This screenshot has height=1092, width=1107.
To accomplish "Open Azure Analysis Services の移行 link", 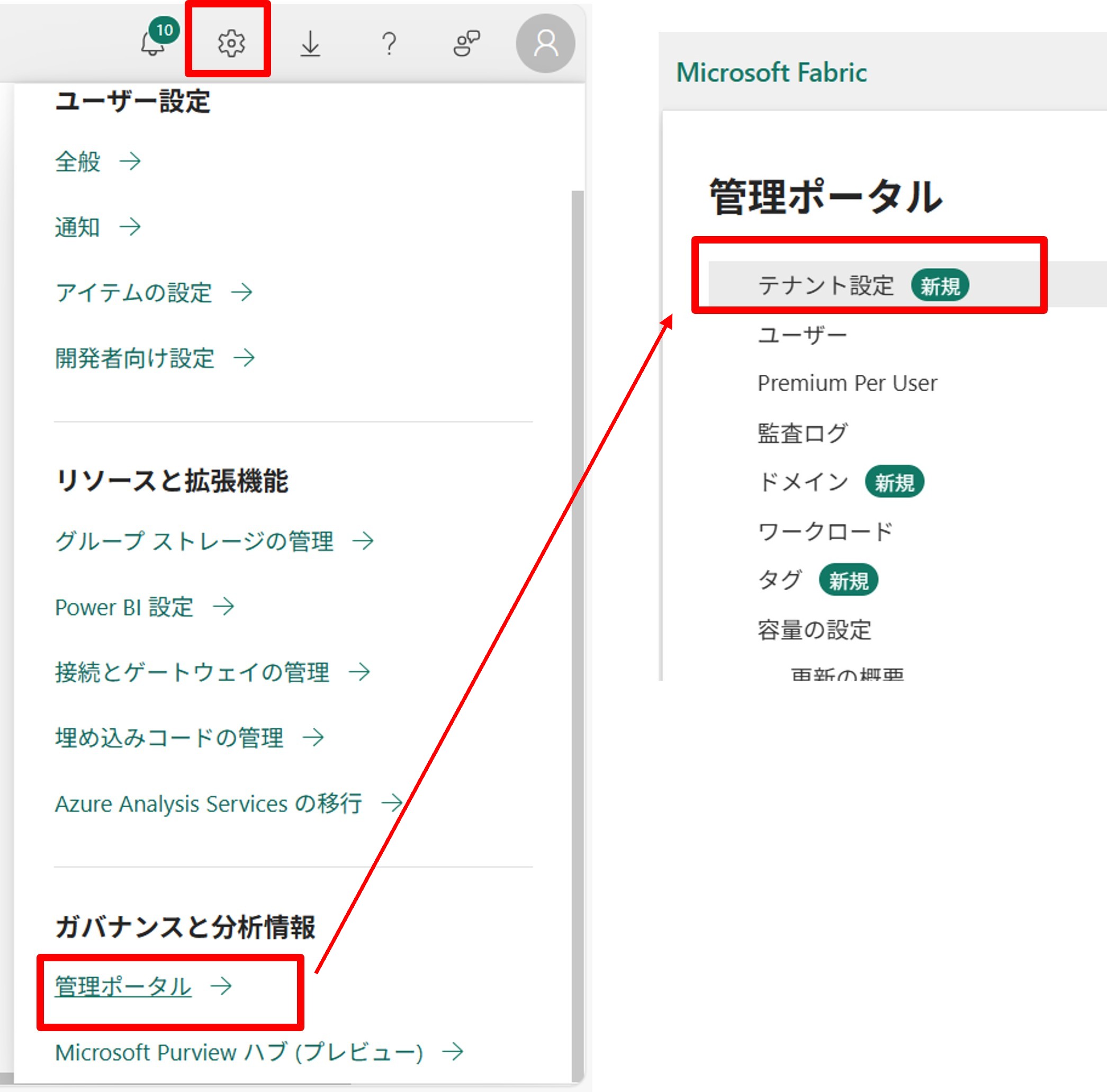I will click(229, 803).
